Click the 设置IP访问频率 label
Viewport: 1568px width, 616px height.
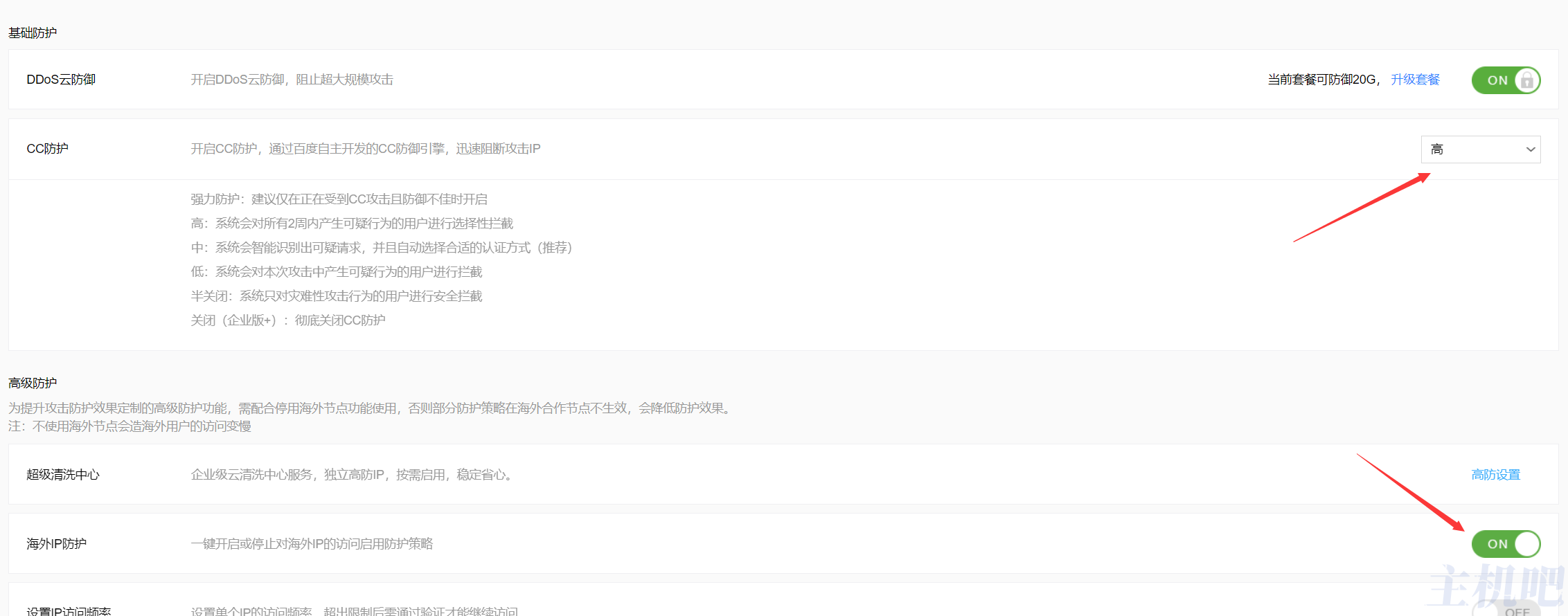click(69, 610)
